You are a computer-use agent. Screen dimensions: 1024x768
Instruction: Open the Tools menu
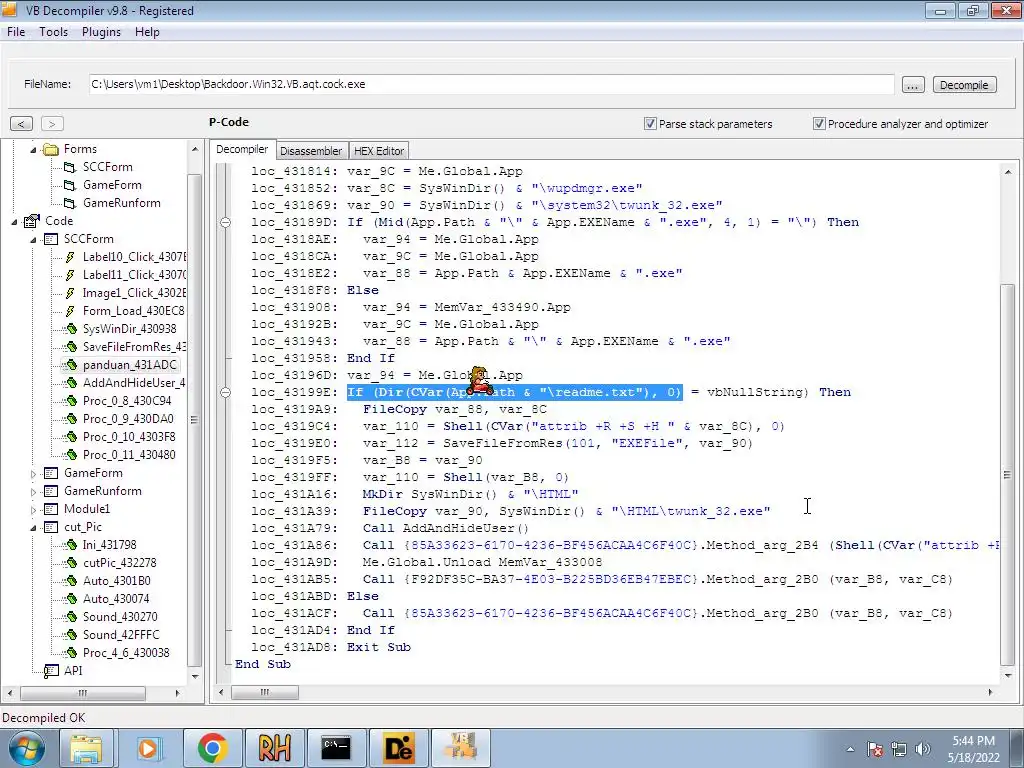pyautogui.click(x=54, y=32)
